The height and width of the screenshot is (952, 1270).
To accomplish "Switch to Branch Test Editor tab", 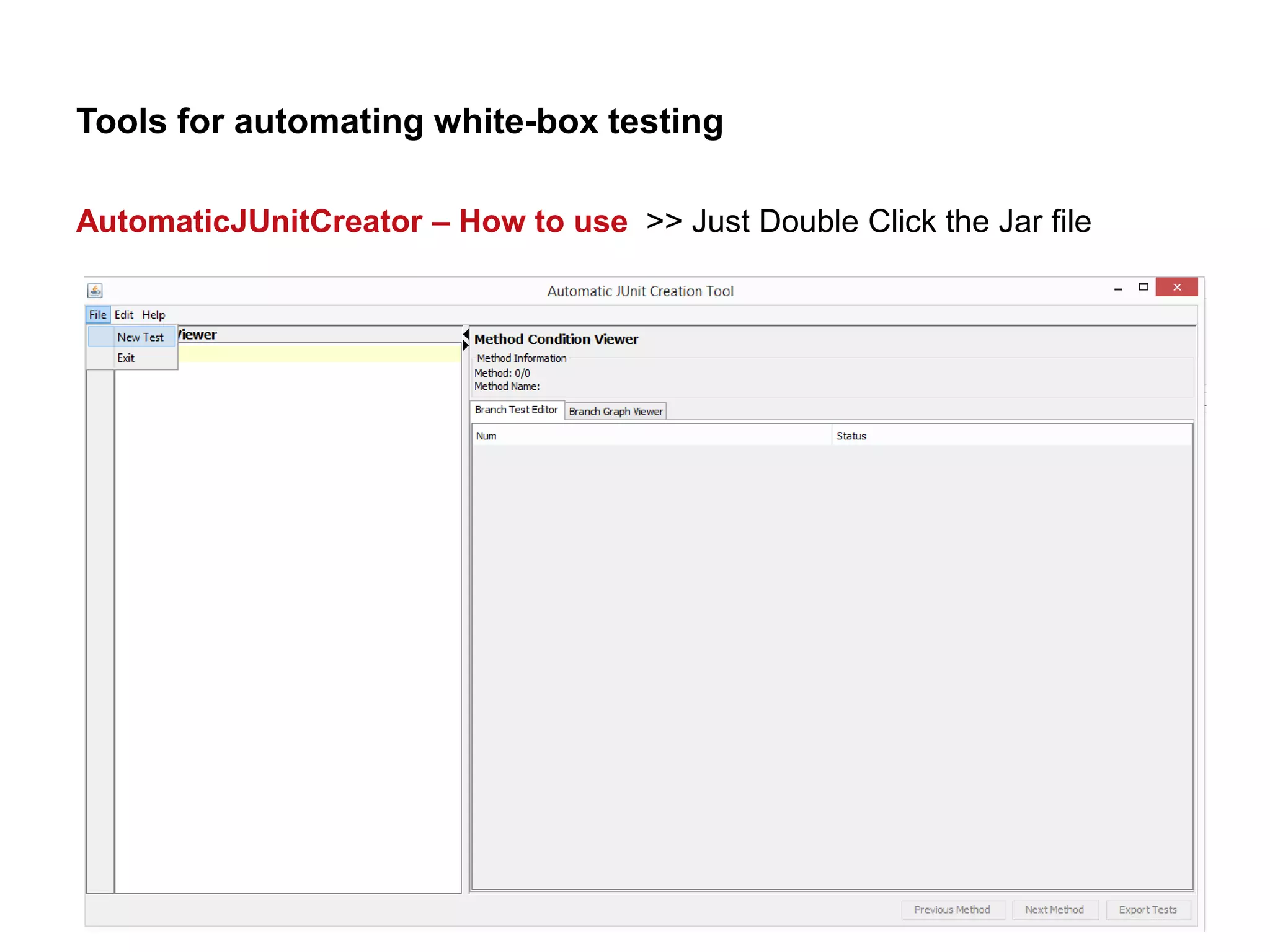I will point(517,410).
